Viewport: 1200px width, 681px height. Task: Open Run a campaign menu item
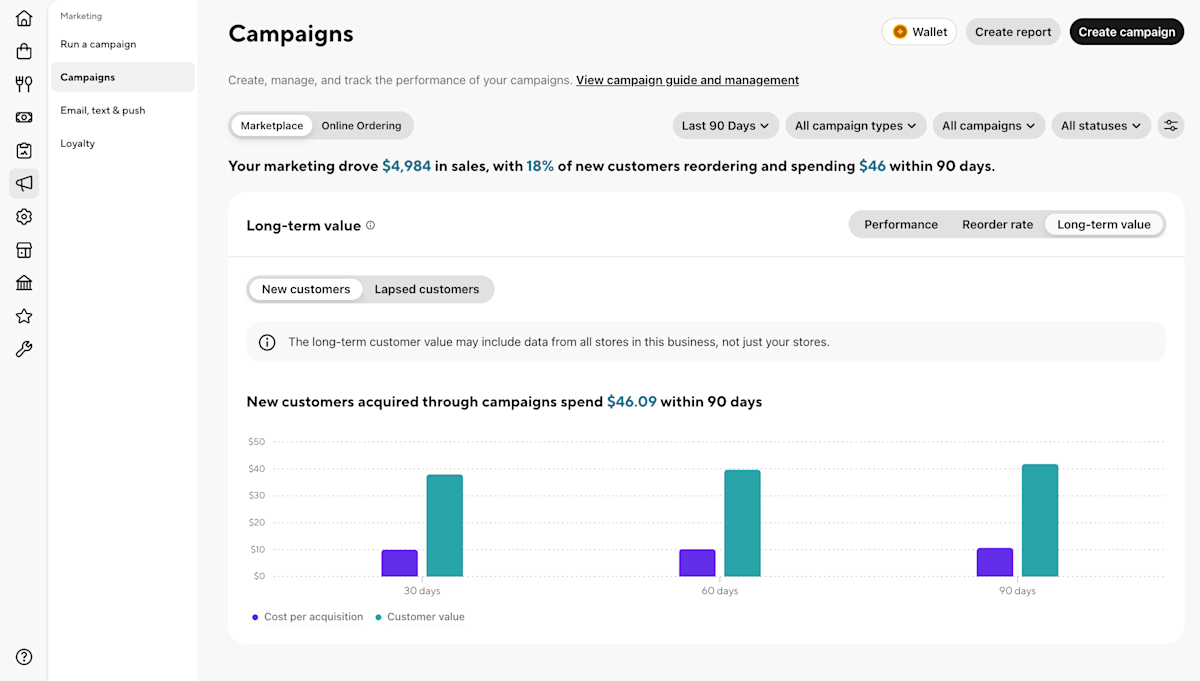coord(123,44)
